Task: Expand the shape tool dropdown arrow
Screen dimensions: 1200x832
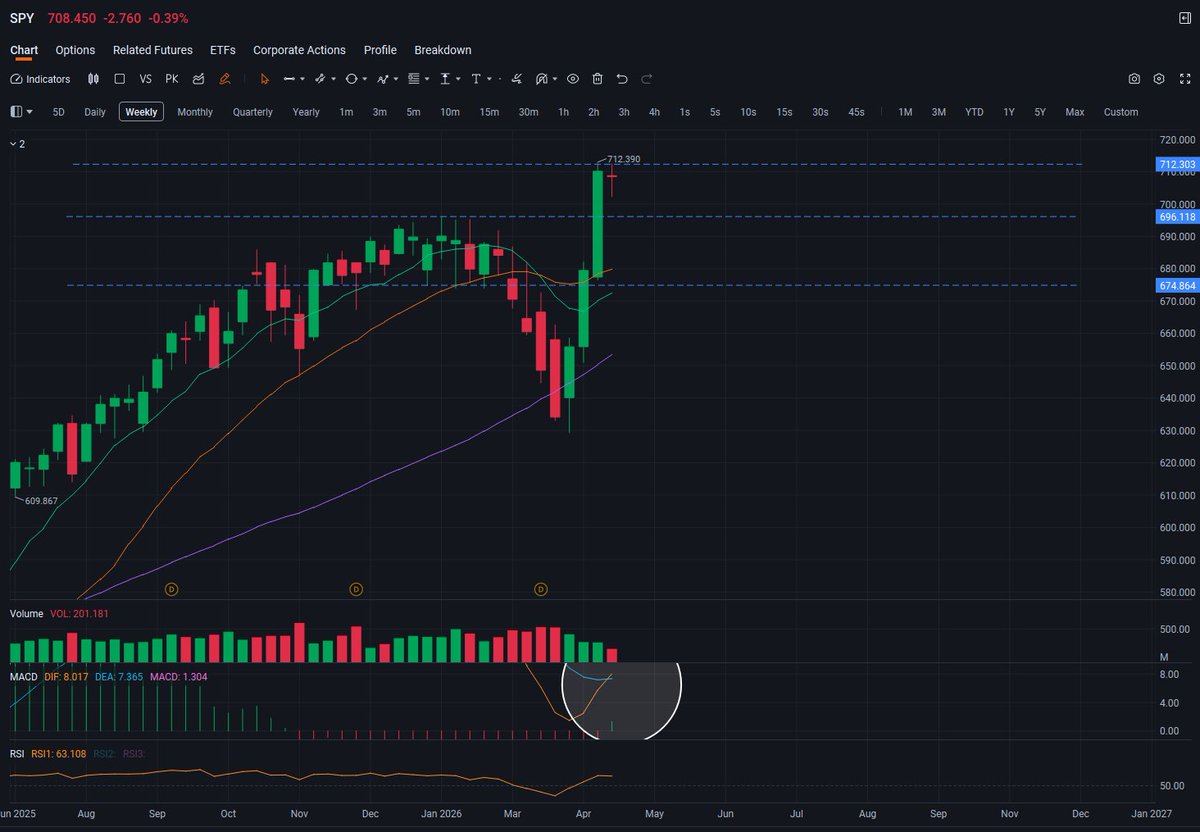Action: pyautogui.click(x=365, y=79)
